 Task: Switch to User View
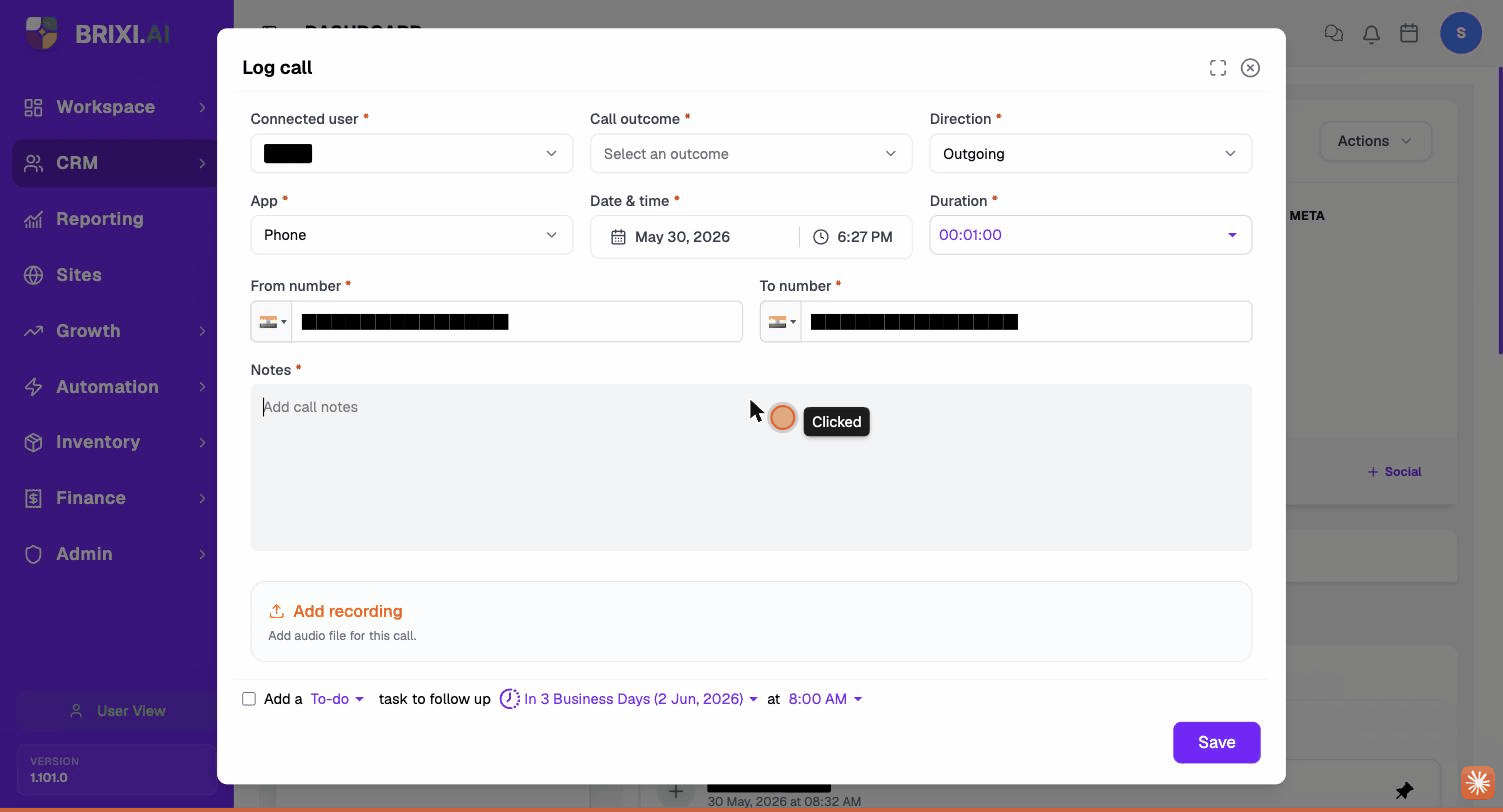pyautogui.click(x=117, y=711)
